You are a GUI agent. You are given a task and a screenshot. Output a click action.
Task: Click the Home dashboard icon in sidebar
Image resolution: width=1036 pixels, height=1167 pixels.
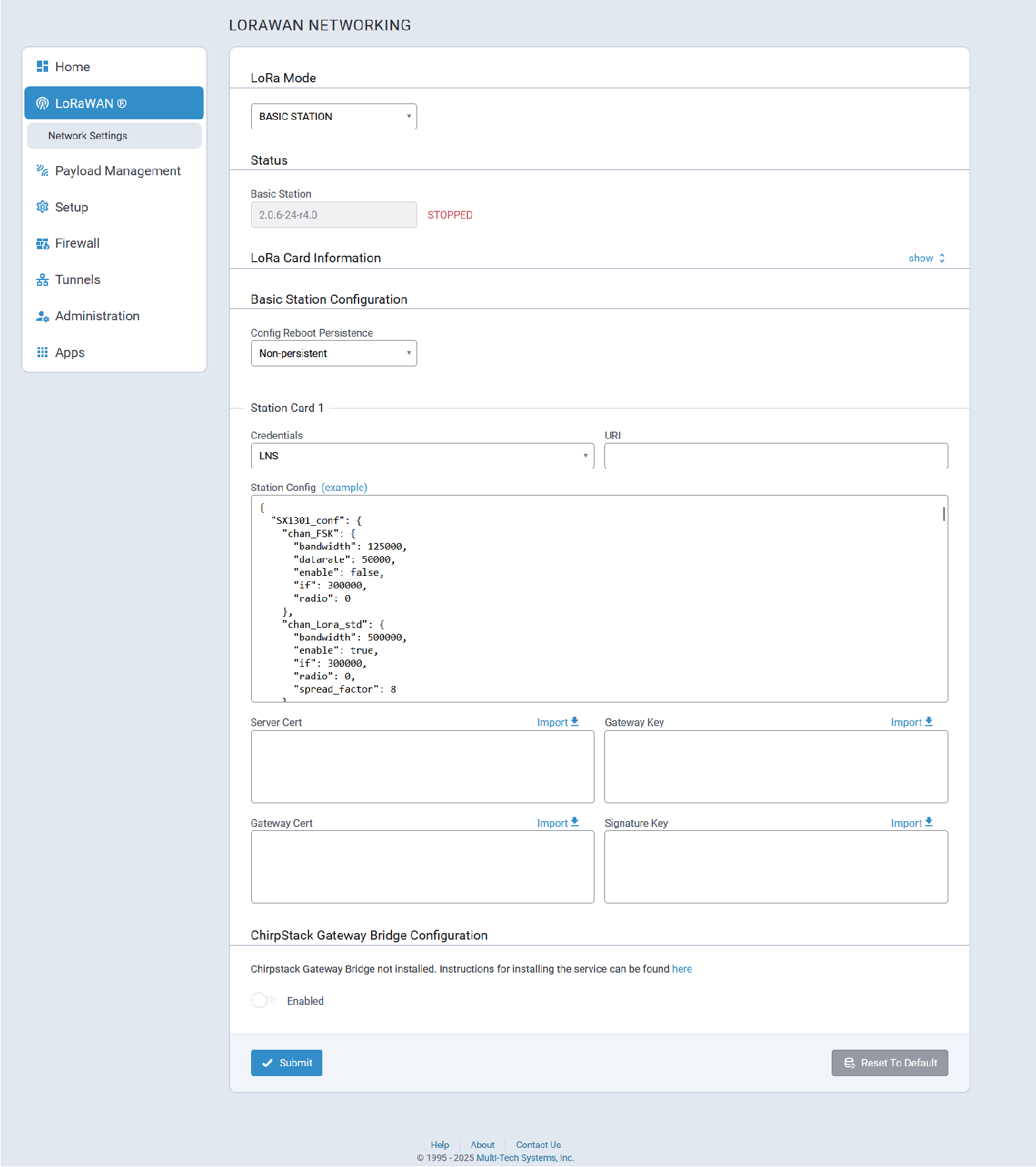coord(42,67)
